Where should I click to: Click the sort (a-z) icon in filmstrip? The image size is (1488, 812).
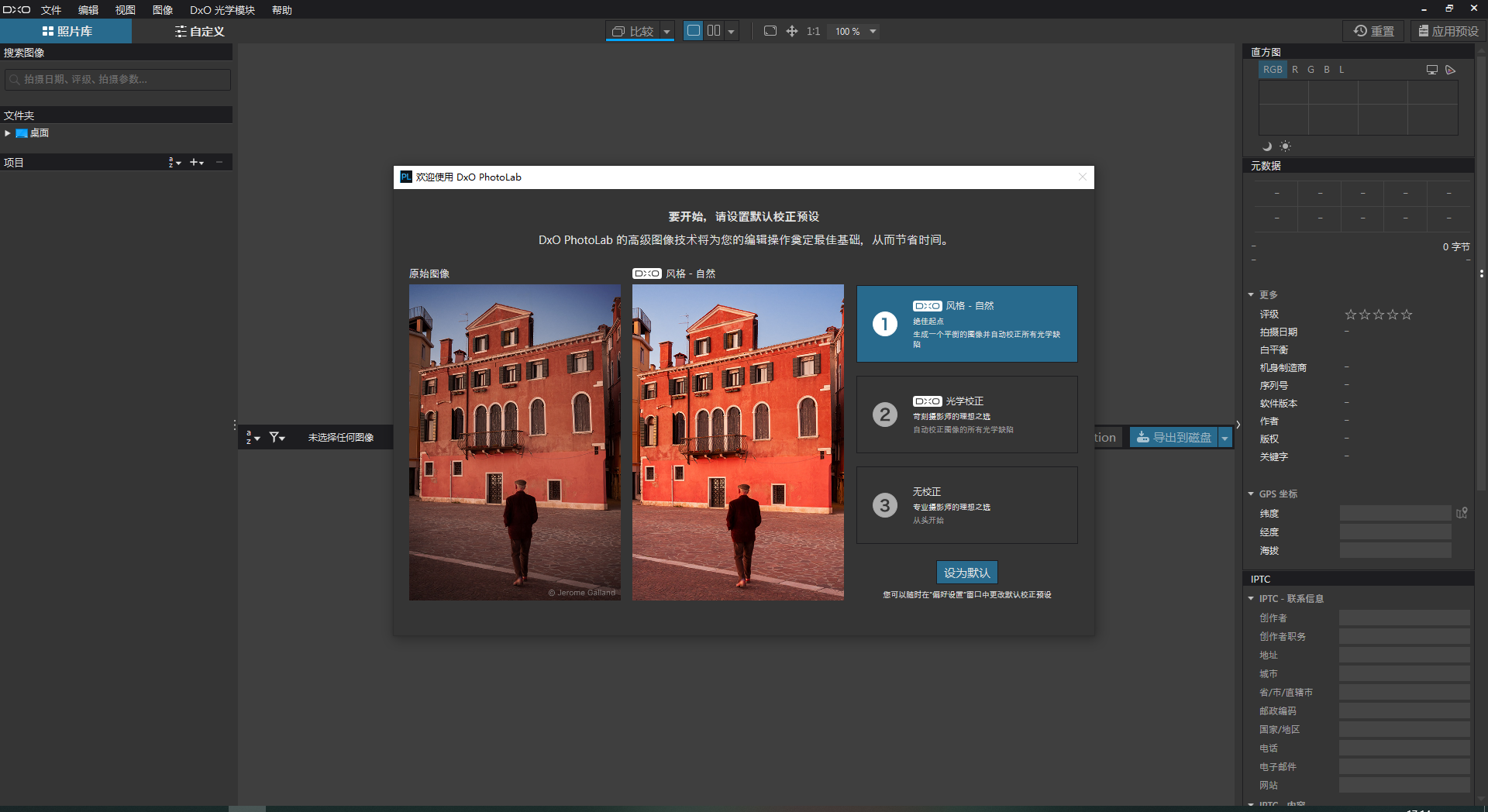click(x=250, y=437)
